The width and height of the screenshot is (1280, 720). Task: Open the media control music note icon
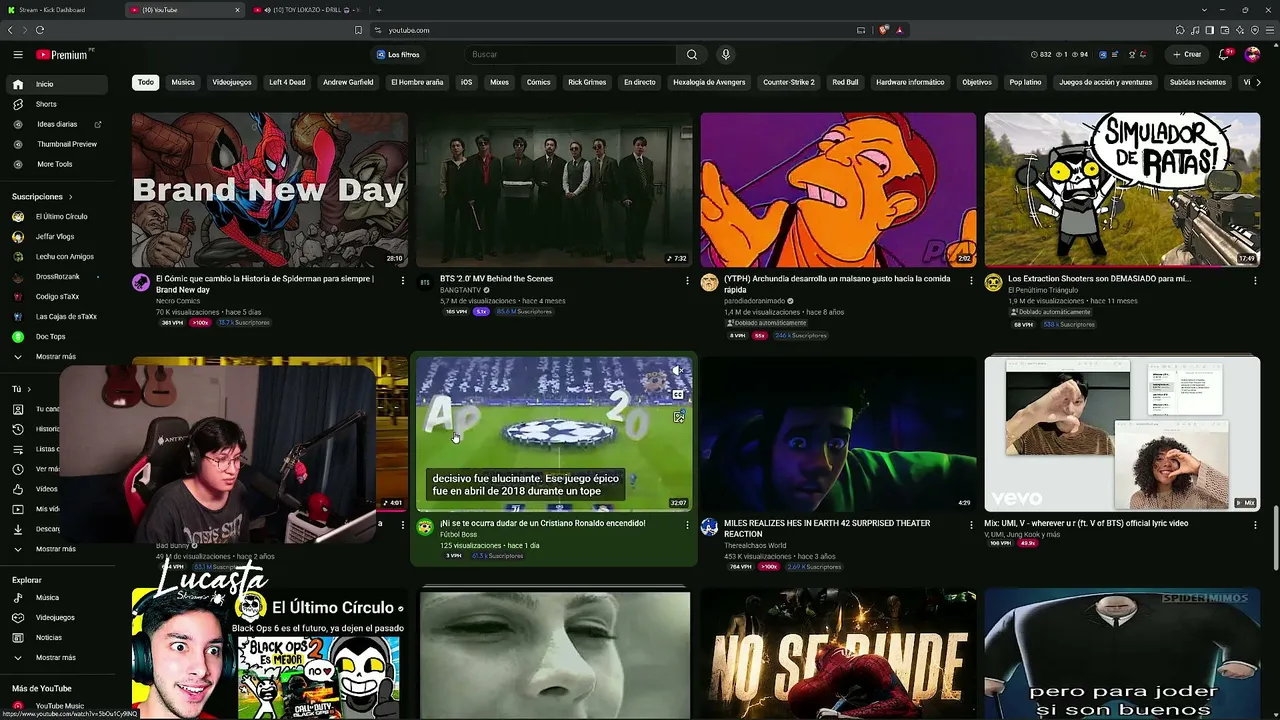pyautogui.click(x=1195, y=30)
